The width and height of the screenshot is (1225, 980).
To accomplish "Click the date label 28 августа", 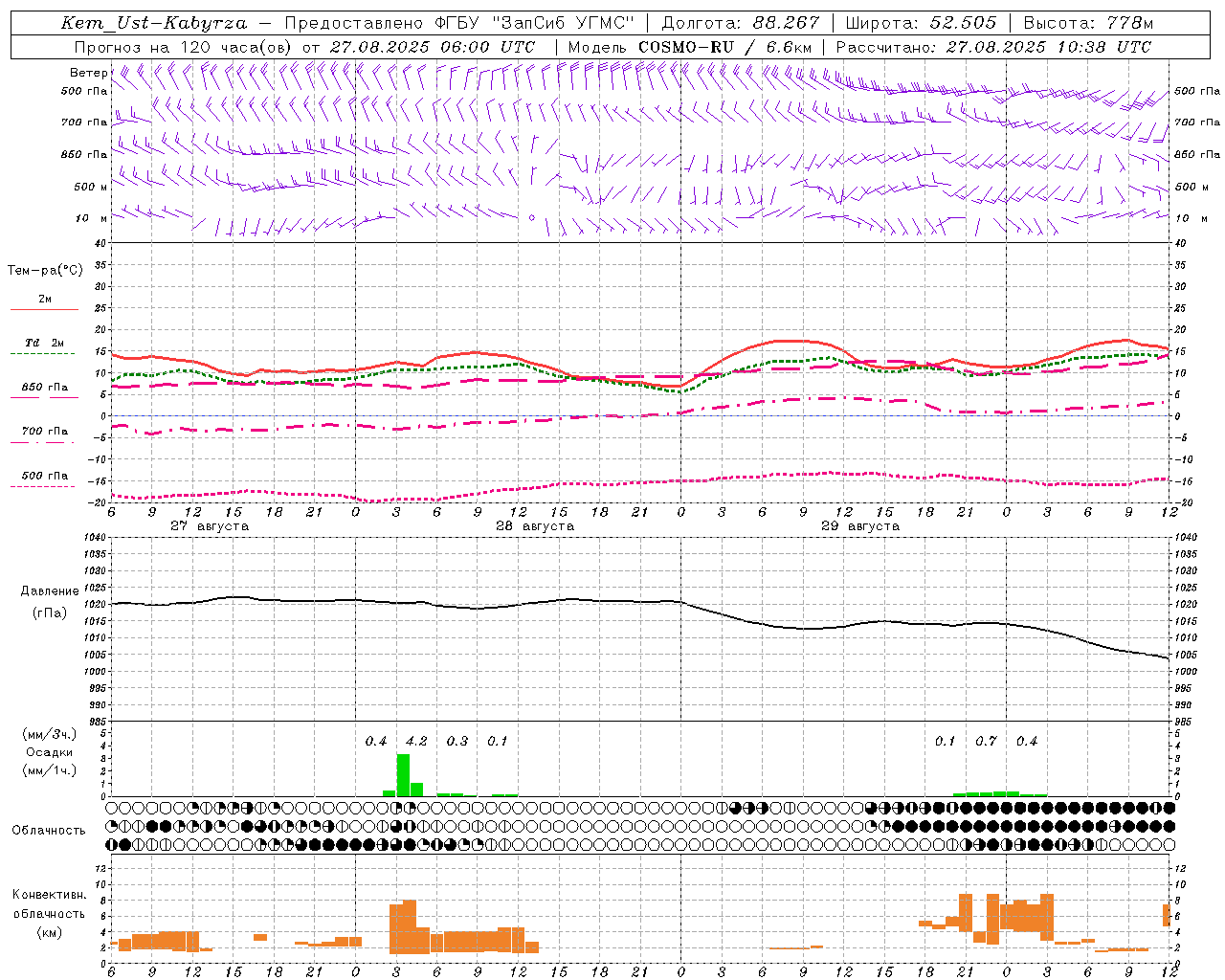I will (535, 526).
